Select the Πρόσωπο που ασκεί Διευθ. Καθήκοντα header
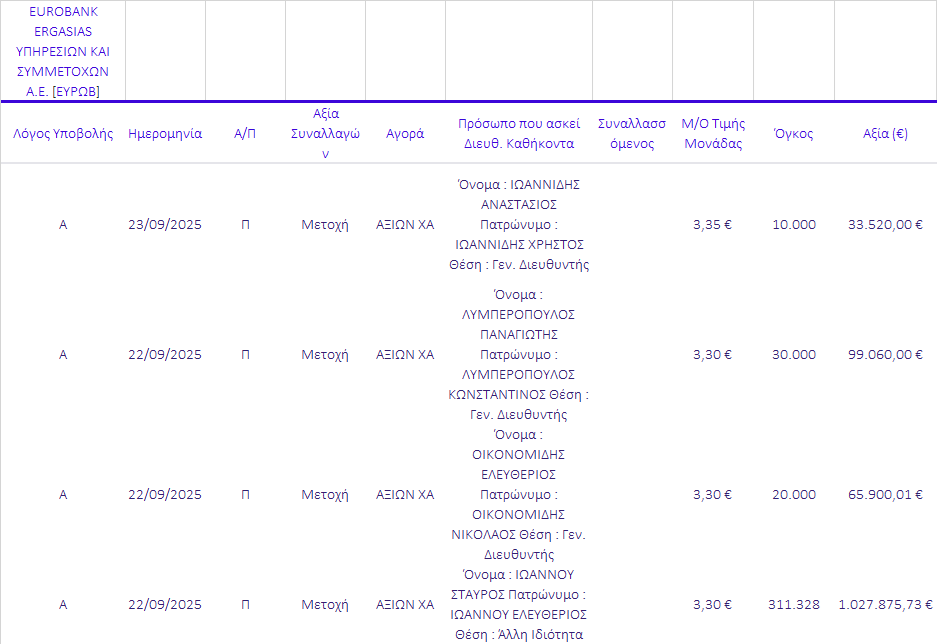The width and height of the screenshot is (937, 644). tap(519, 134)
